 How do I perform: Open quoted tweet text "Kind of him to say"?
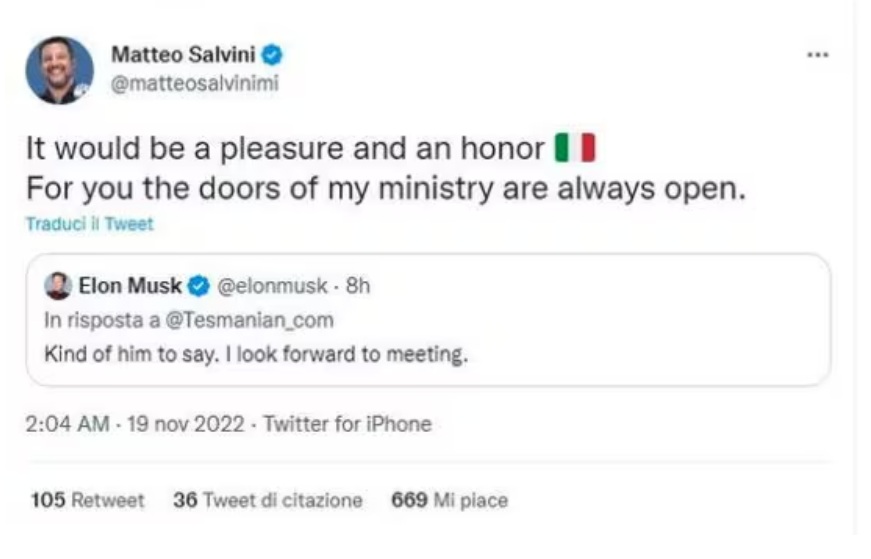[256, 354]
